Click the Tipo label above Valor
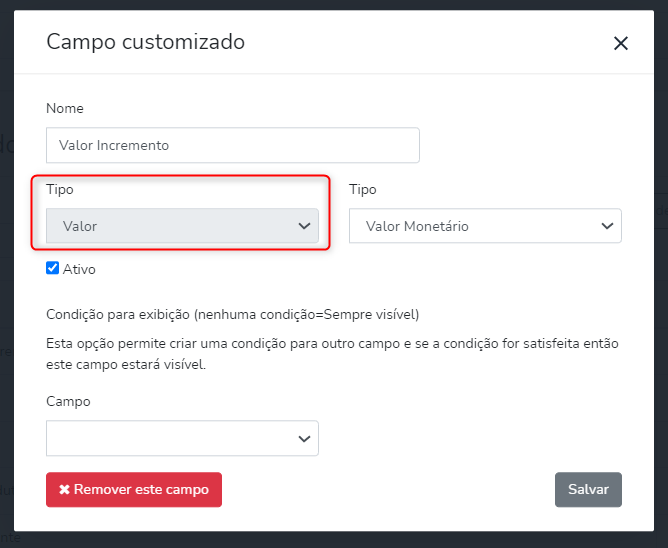The width and height of the screenshot is (668, 548). [60, 189]
